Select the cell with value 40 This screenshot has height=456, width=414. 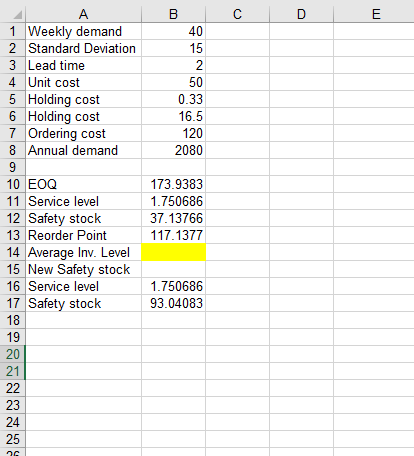(x=173, y=31)
